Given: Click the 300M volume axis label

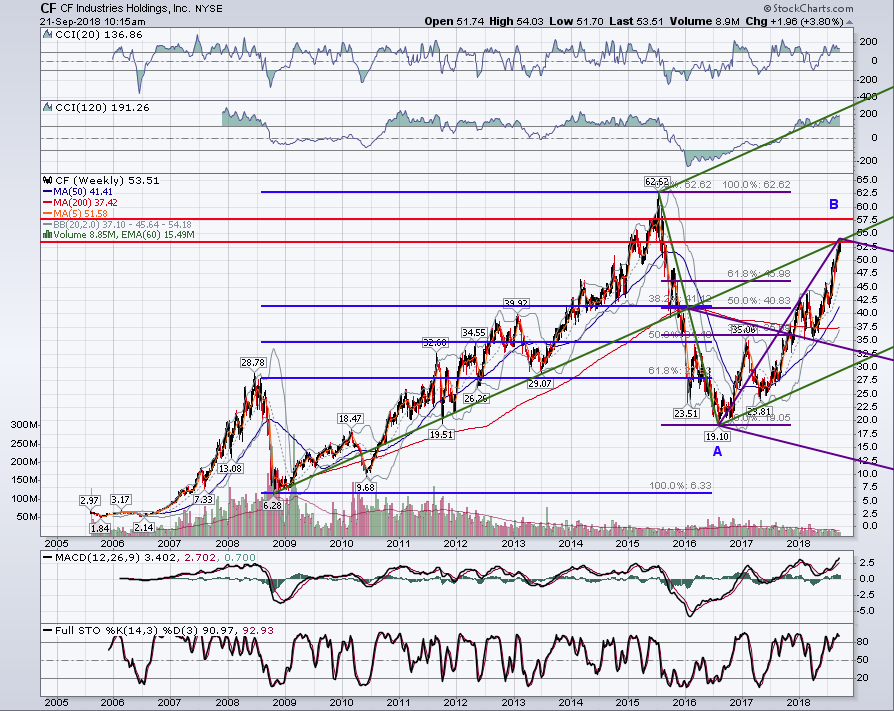Looking at the screenshot, I should (25, 425).
